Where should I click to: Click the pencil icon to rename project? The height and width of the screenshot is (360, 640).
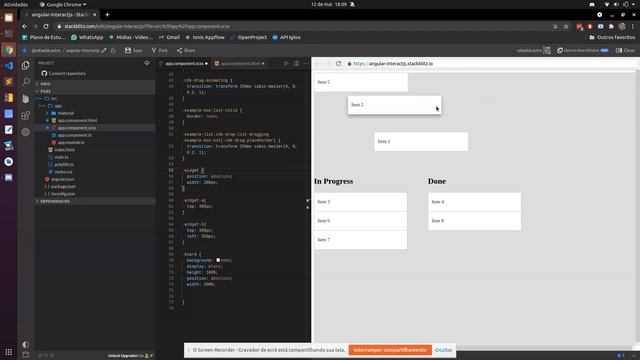[x=104, y=51]
